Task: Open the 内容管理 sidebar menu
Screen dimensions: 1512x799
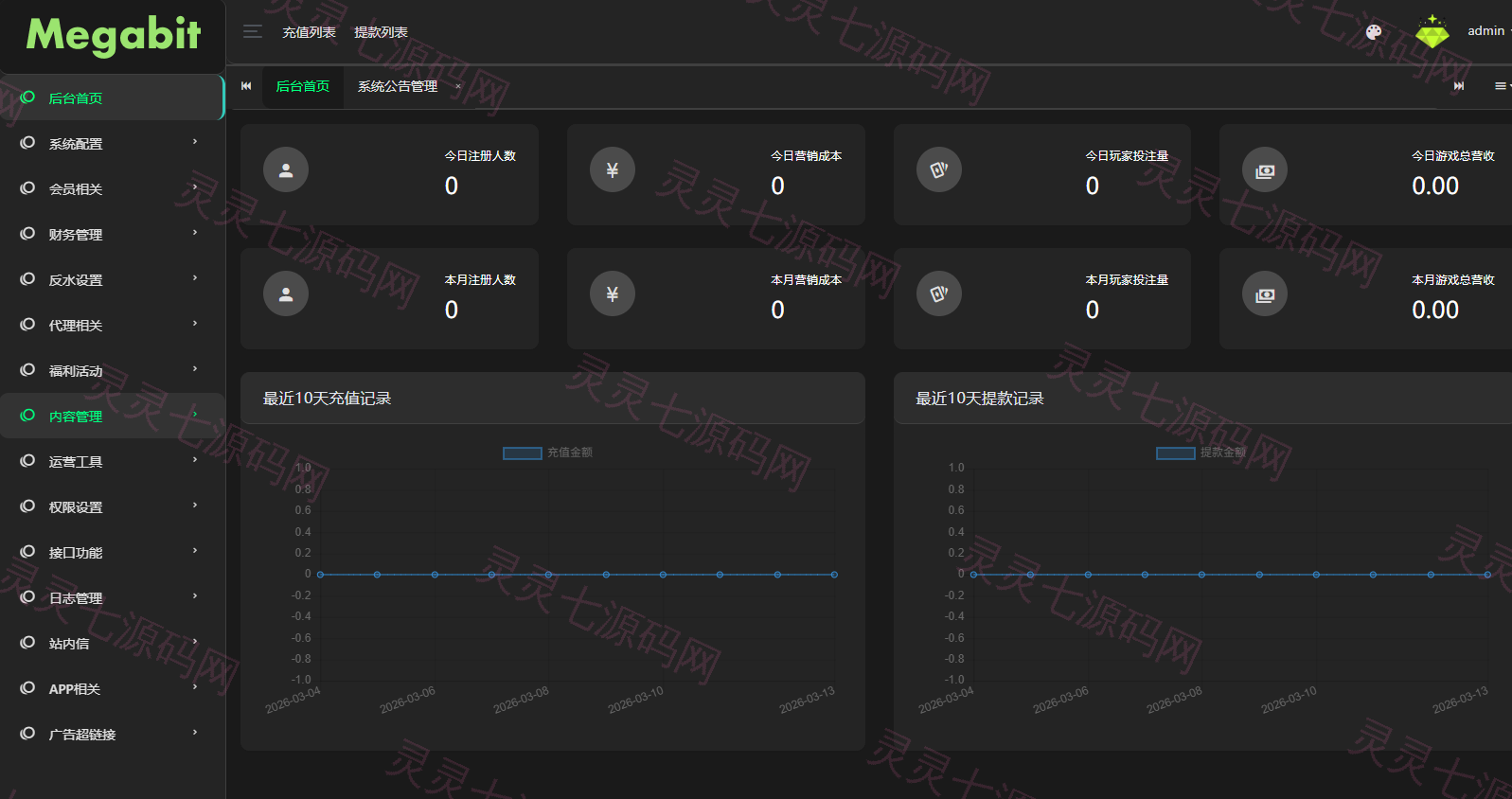Action: pos(112,416)
